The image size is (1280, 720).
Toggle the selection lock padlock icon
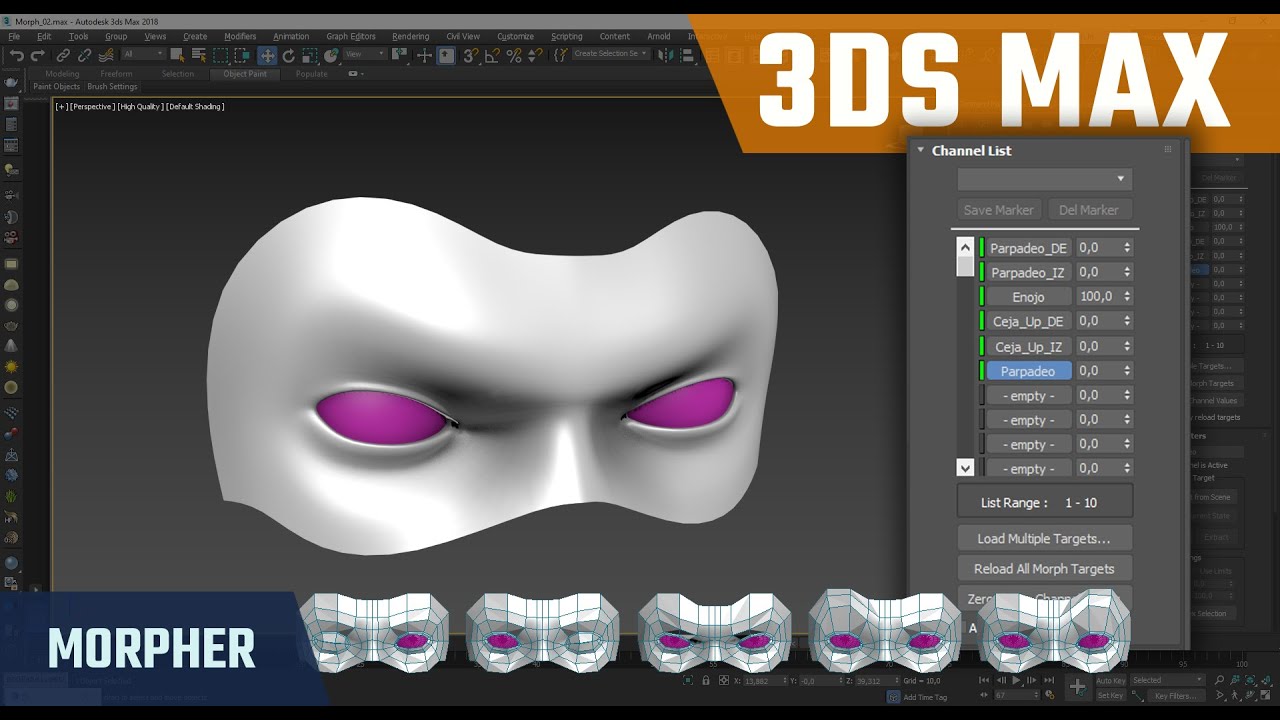tap(706, 680)
